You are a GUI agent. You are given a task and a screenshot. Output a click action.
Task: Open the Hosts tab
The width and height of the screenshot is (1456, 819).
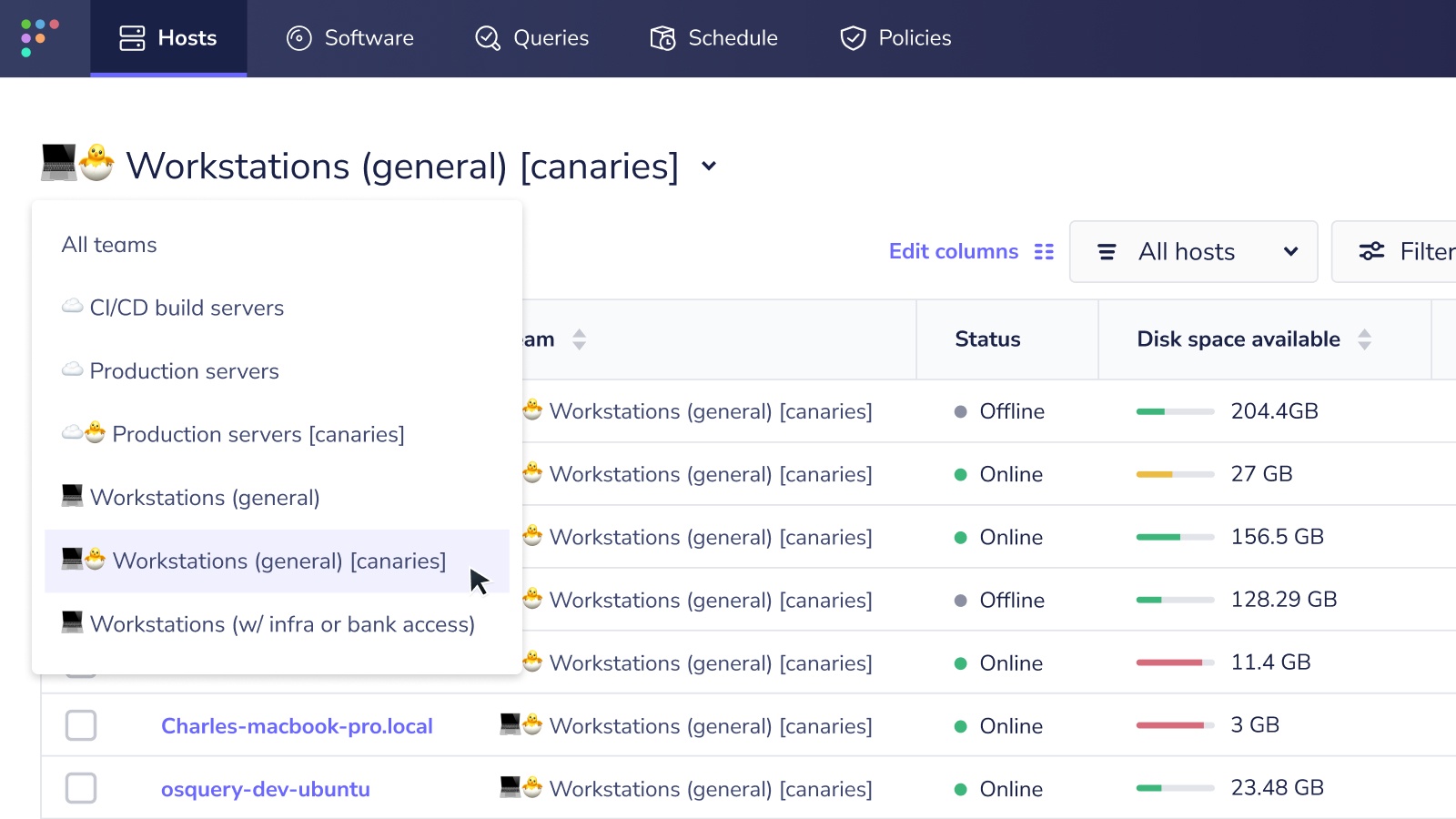pos(168,38)
